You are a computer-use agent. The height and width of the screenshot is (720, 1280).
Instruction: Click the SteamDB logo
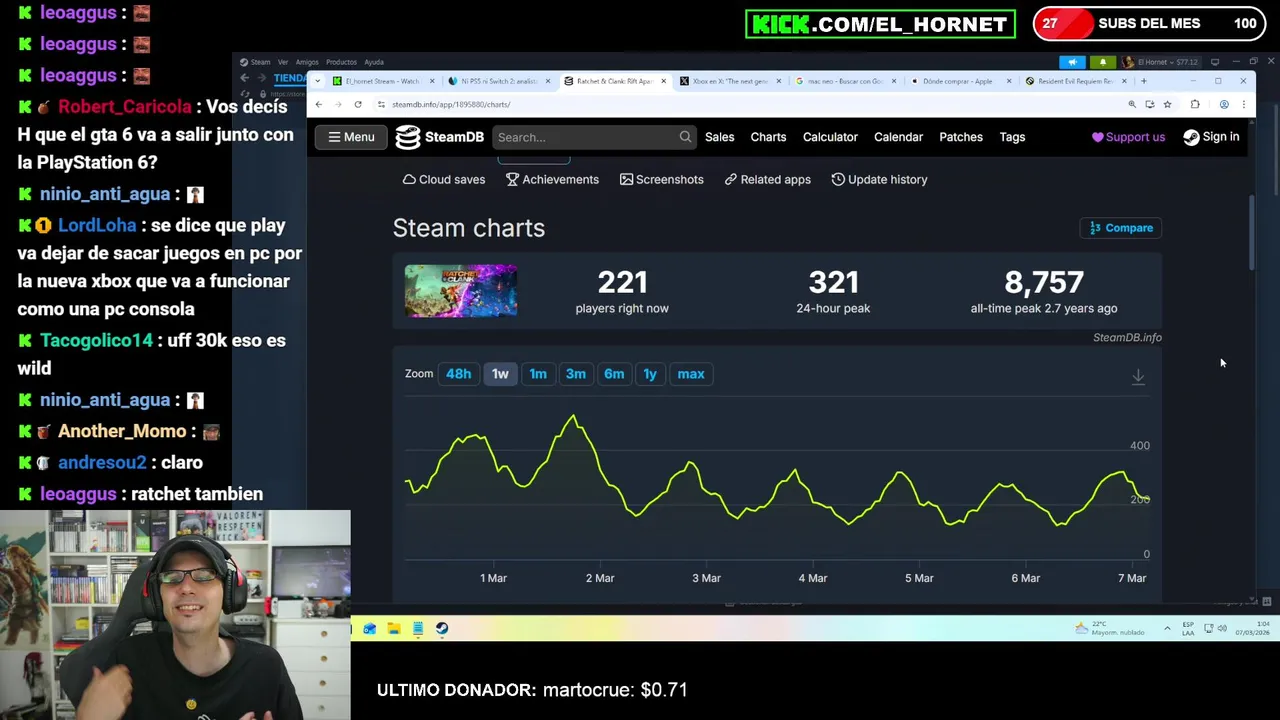(x=439, y=137)
